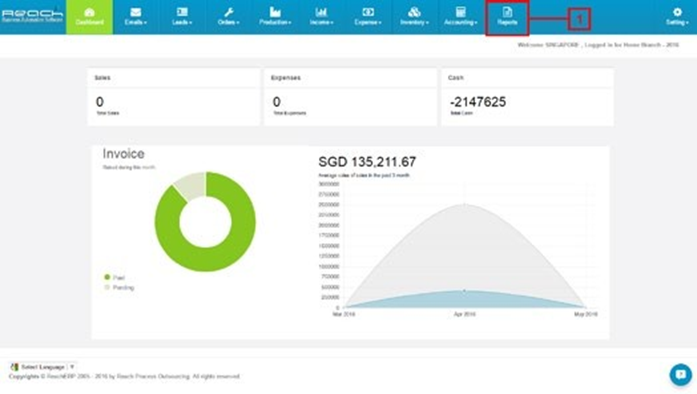The width and height of the screenshot is (697, 394).
Task: Toggle the Paid legend item
Action: 114,277
